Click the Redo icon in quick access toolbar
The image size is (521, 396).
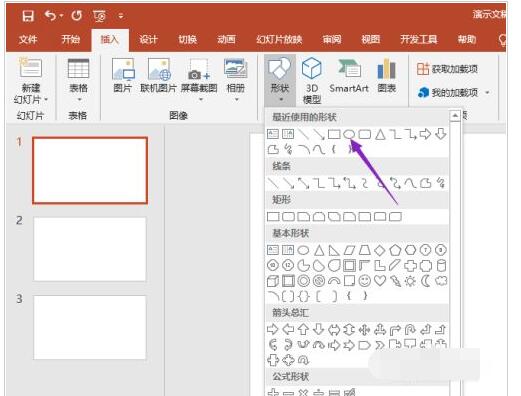tap(77, 15)
